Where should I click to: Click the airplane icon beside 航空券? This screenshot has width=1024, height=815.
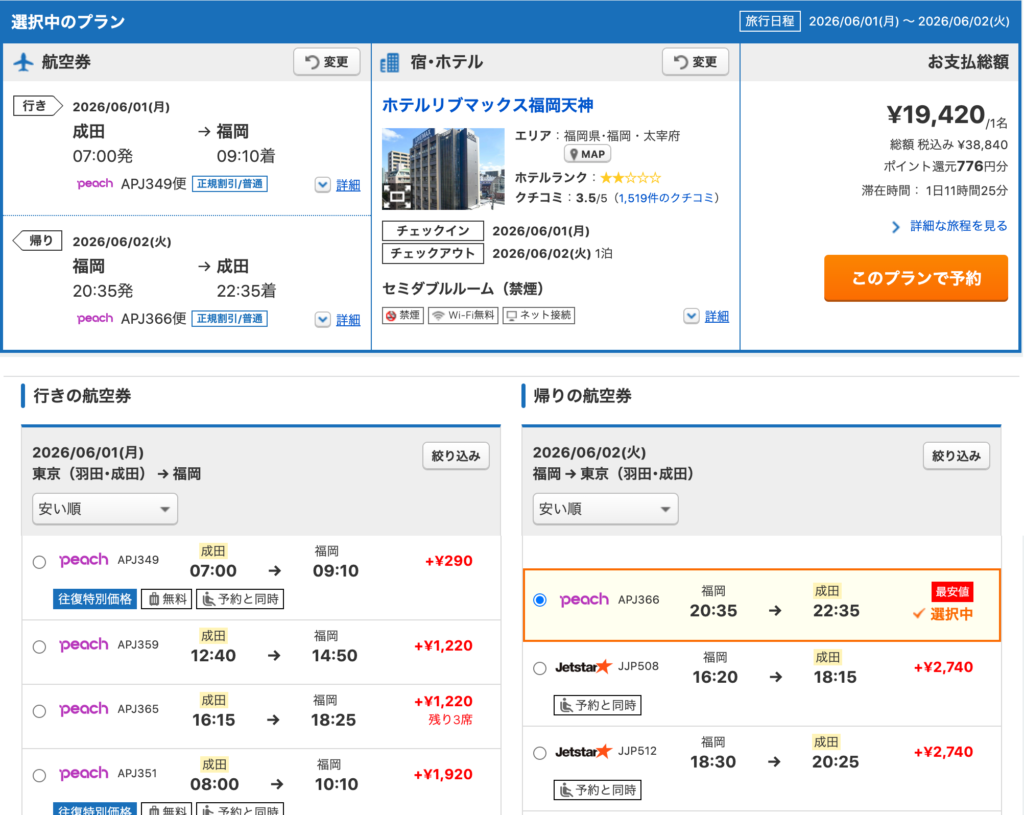[24, 62]
